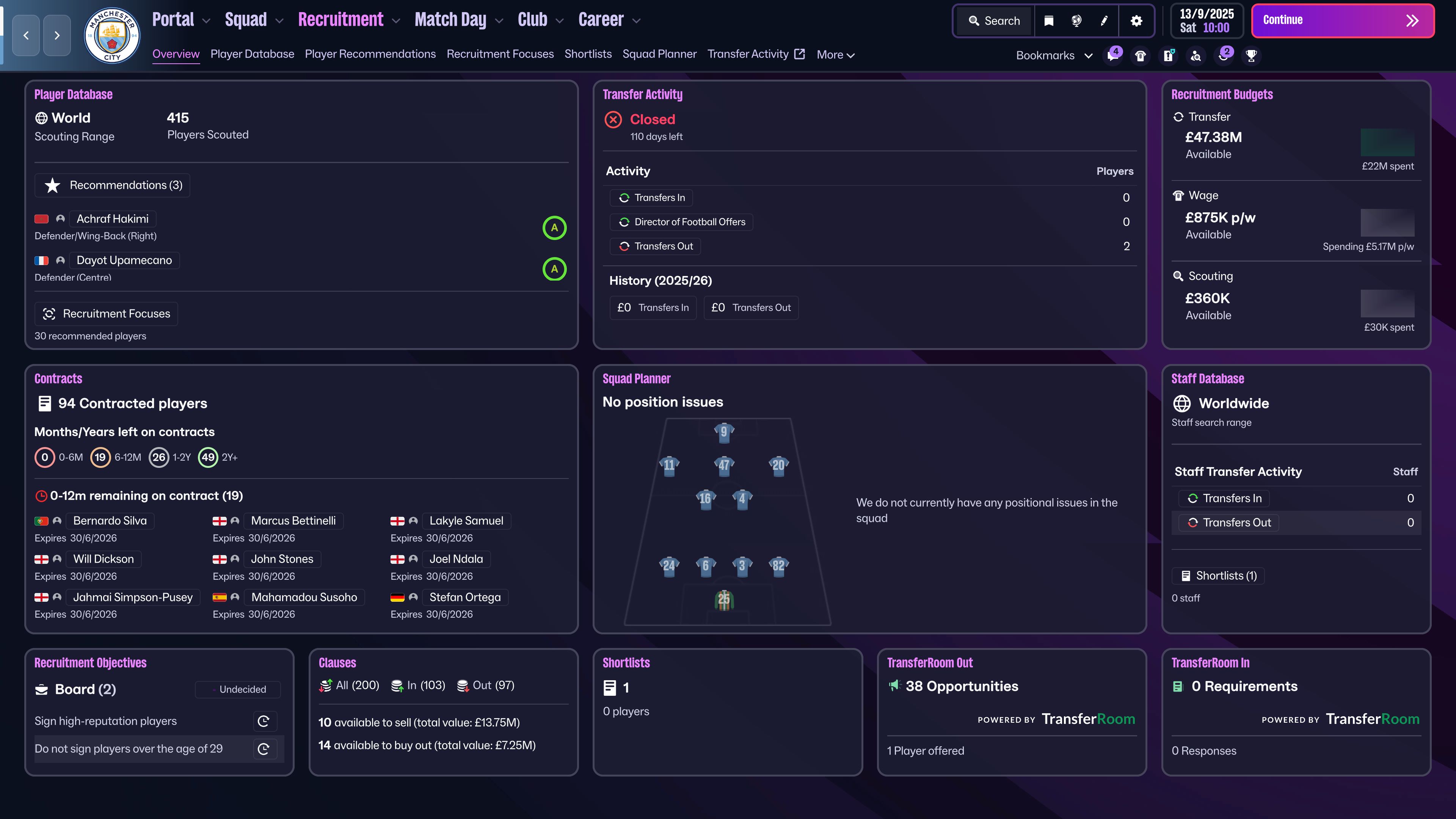Expand the Bookmarks dropdown
Screen dimensions: 1456x819
click(x=1054, y=55)
